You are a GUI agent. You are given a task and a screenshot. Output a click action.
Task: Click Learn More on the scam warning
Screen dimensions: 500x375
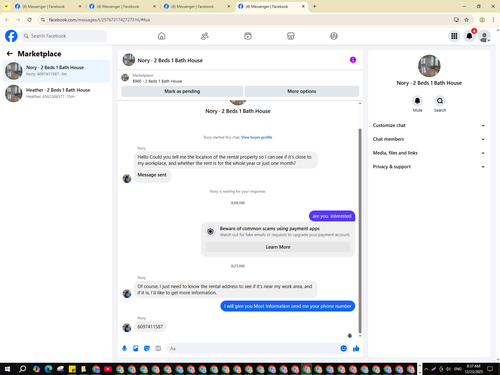point(278,247)
